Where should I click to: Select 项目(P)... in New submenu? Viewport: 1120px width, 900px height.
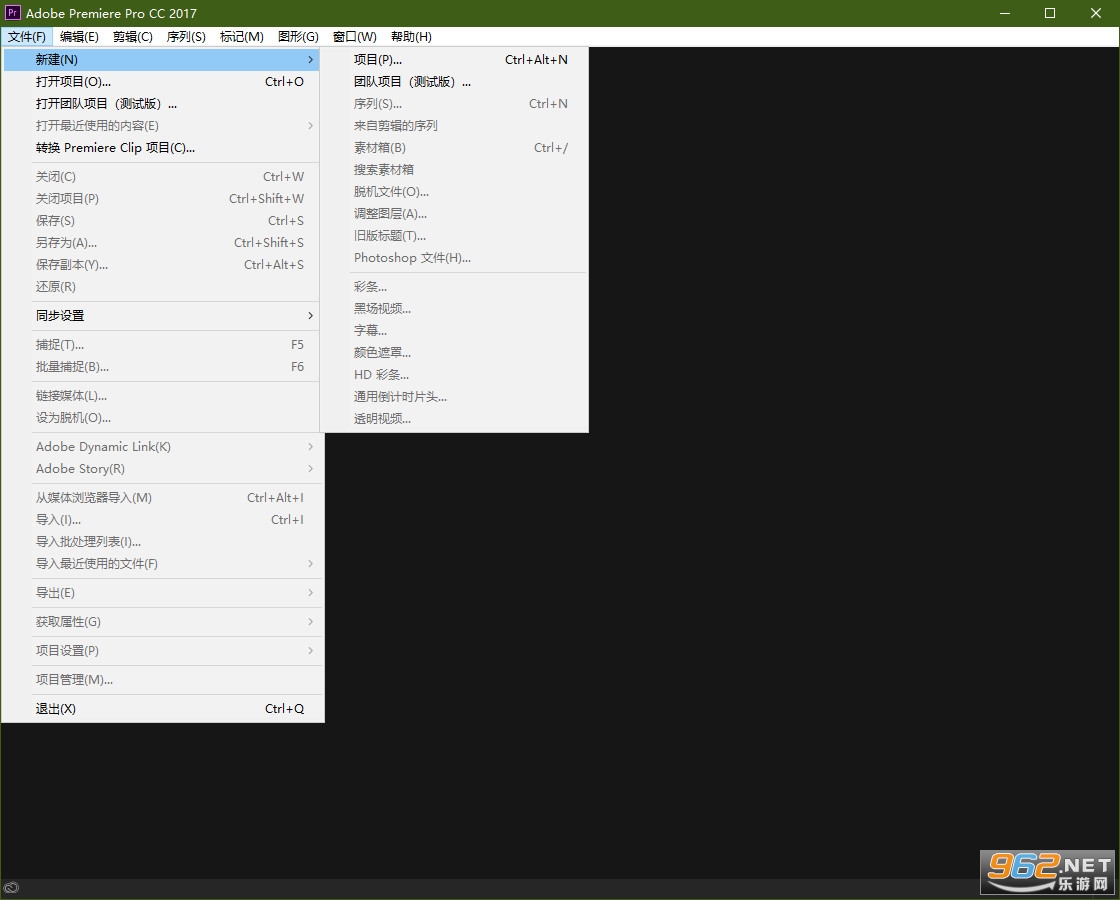pos(454,60)
